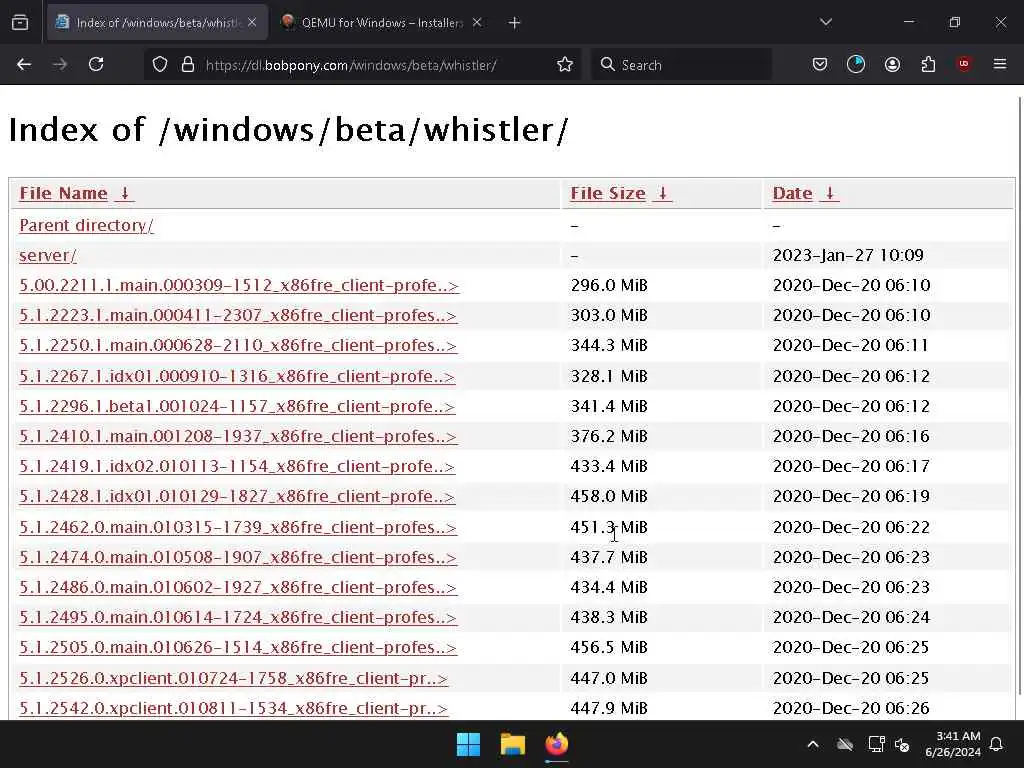The image size is (1024, 768).
Task: Download the 5.1.2505.0.main.010626-1514 build file
Action: (238, 647)
